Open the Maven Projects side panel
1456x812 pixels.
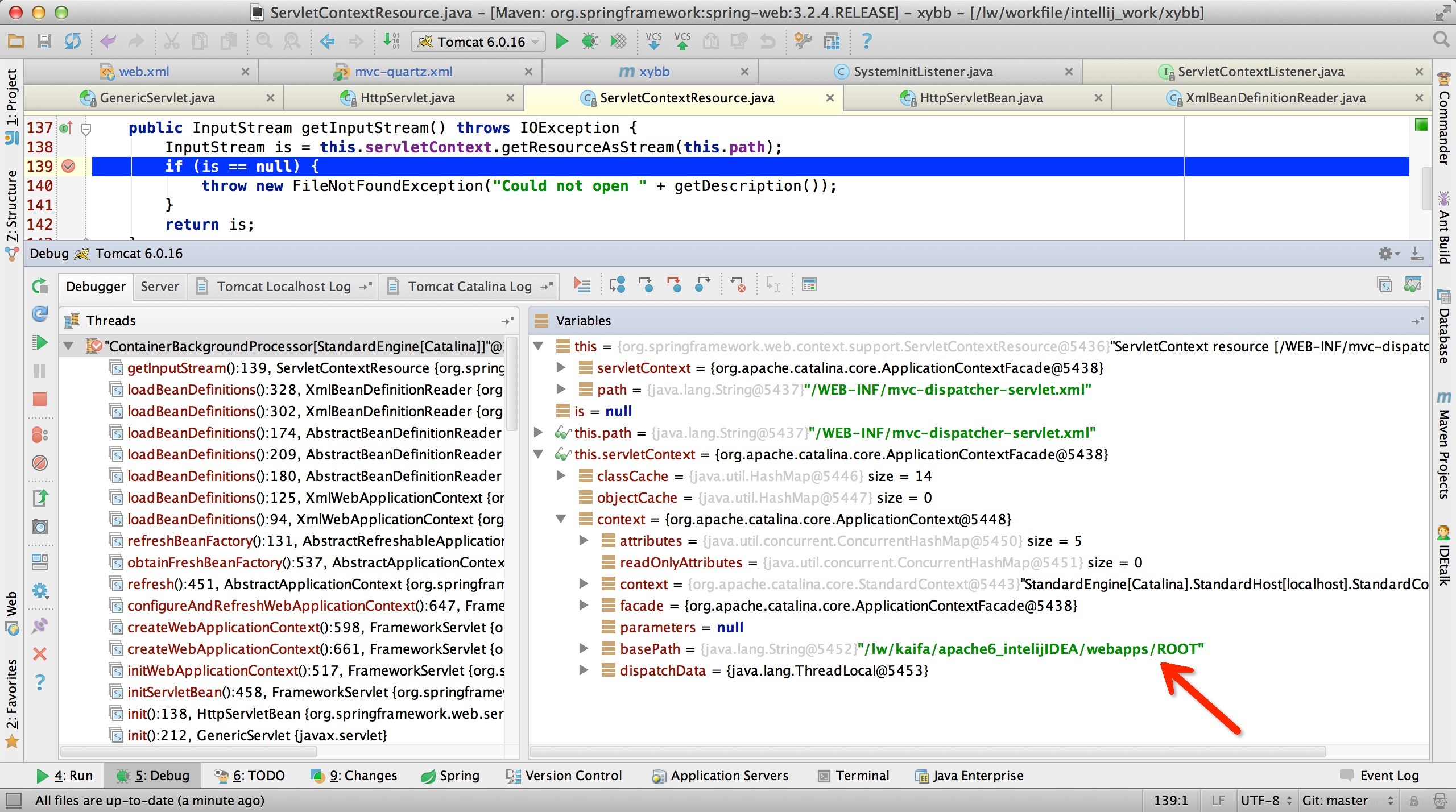1443,445
